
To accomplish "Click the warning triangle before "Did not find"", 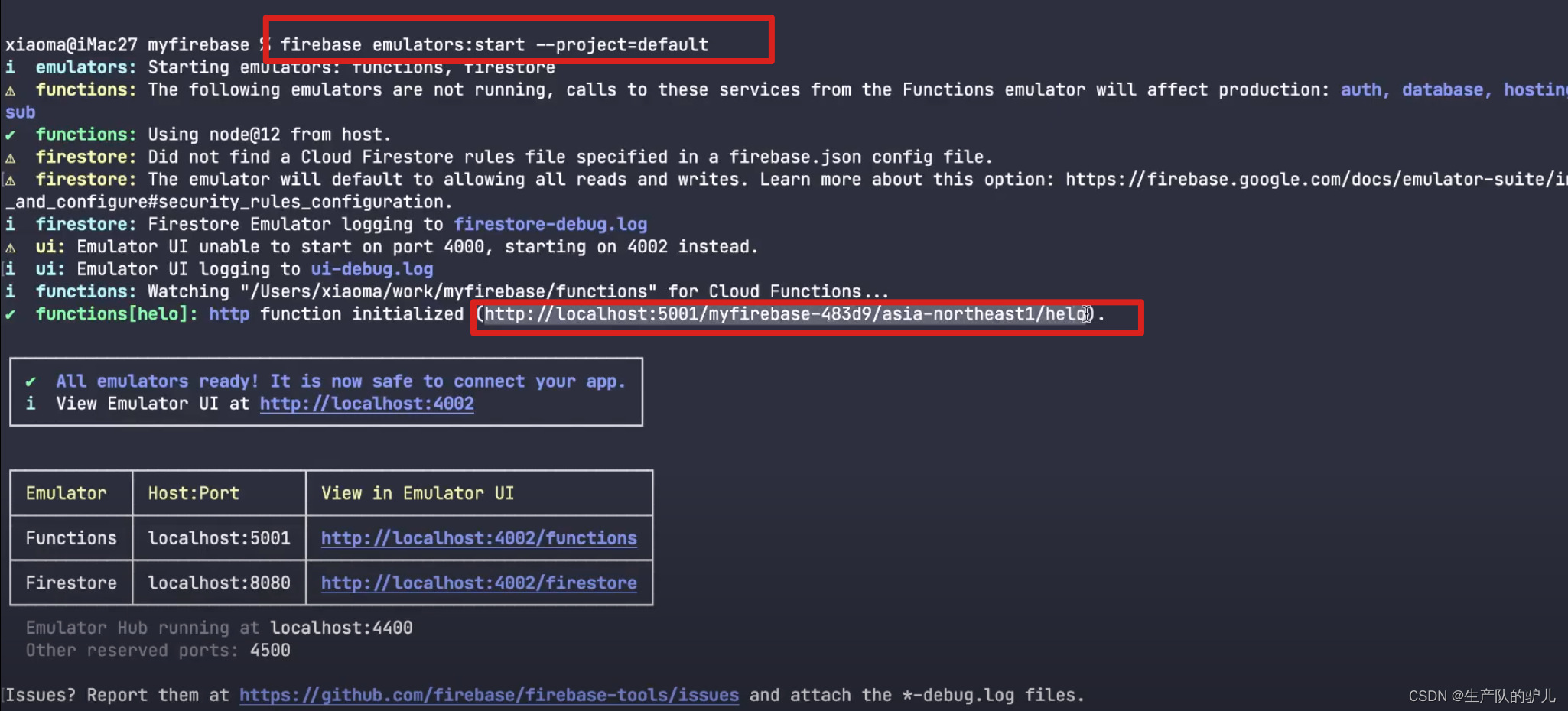I will click(11, 157).
